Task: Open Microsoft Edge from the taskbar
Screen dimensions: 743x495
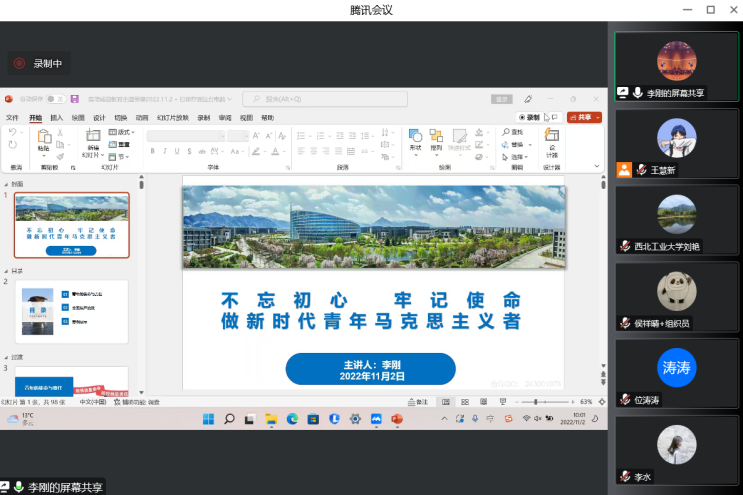Action: pyautogui.click(x=292, y=419)
